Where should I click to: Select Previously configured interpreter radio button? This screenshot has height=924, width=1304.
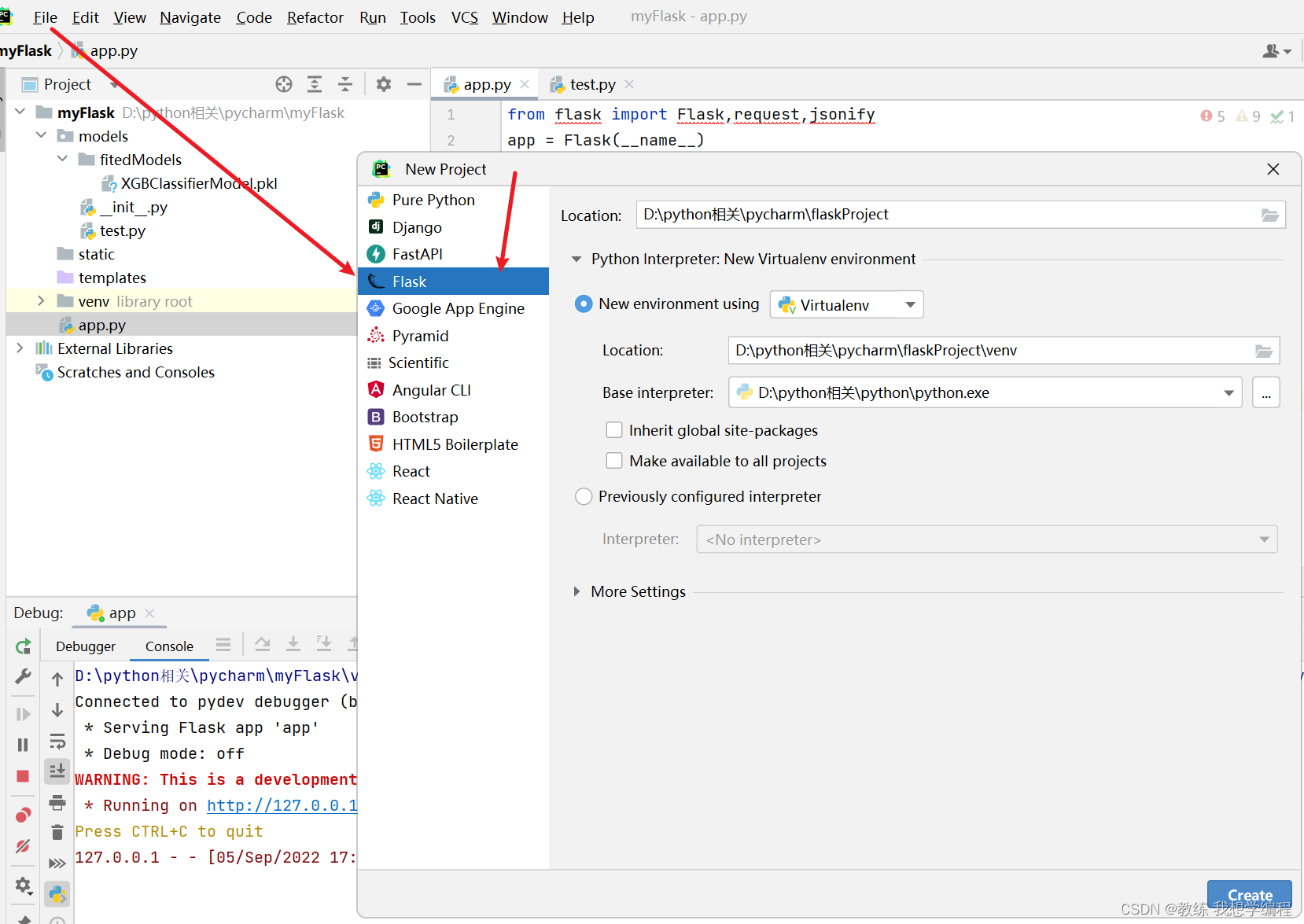584,496
